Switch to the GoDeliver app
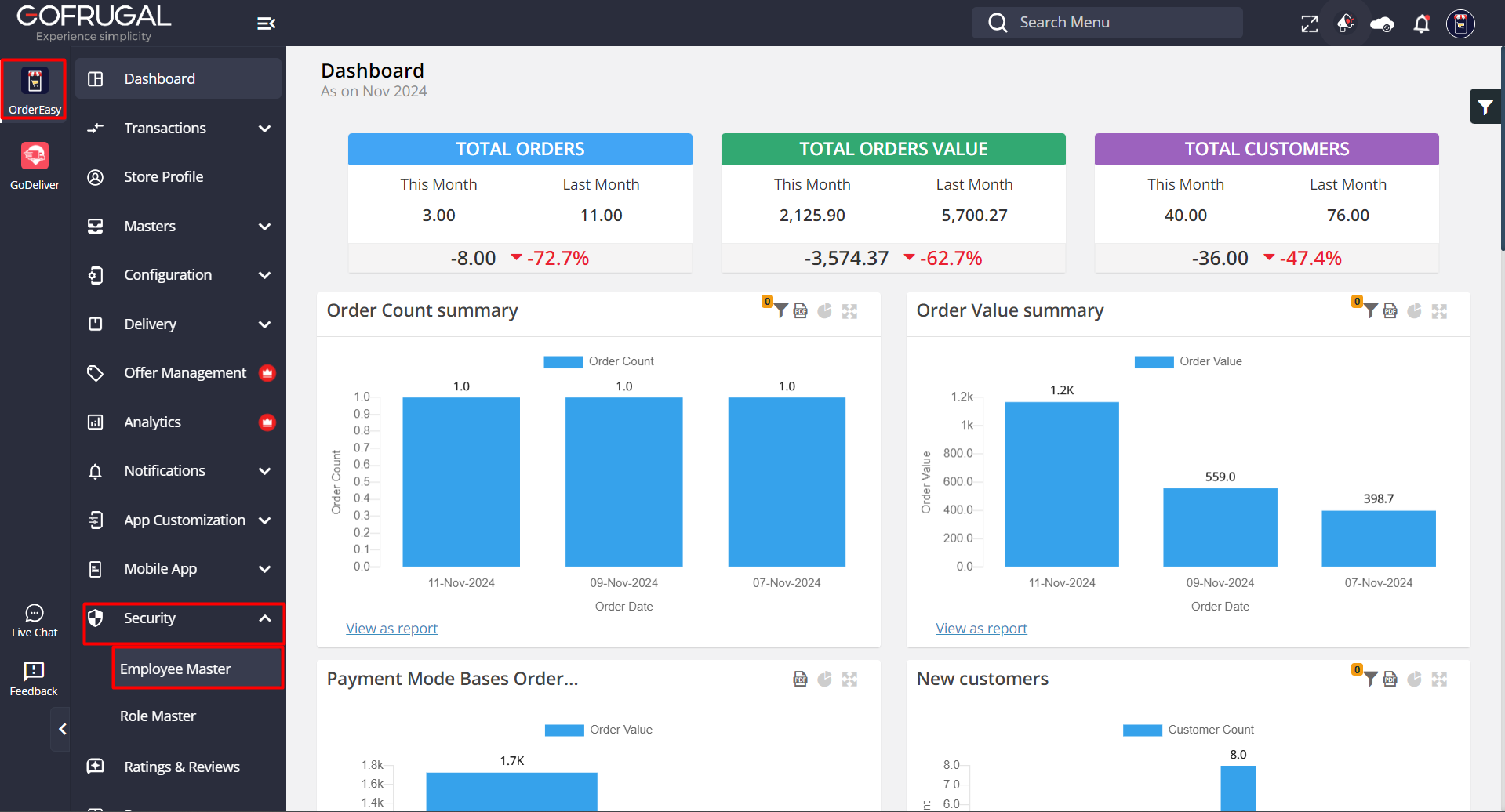Viewport: 1505px width, 812px height. click(35, 166)
